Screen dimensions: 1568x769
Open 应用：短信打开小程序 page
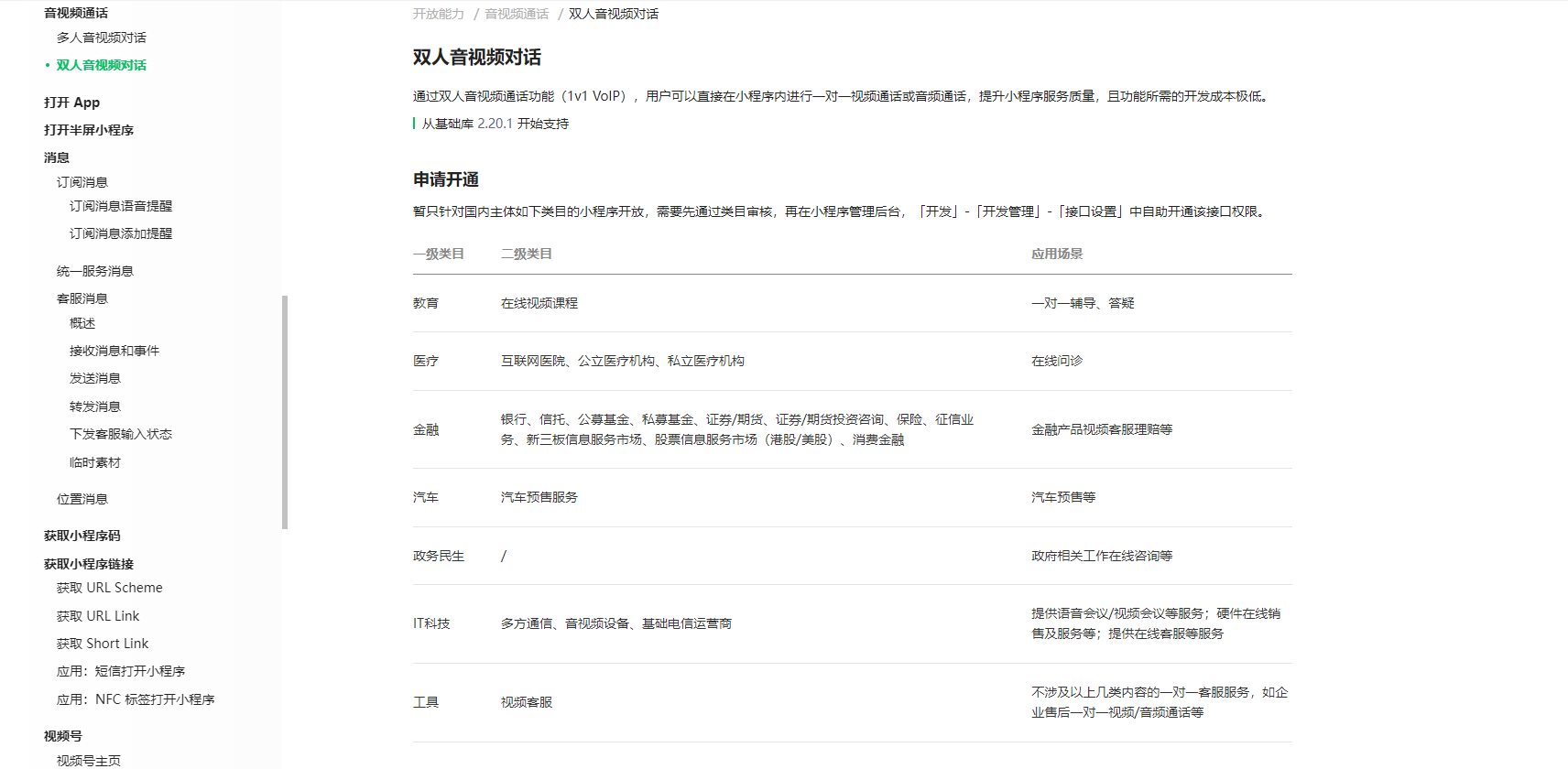(121, 671)
